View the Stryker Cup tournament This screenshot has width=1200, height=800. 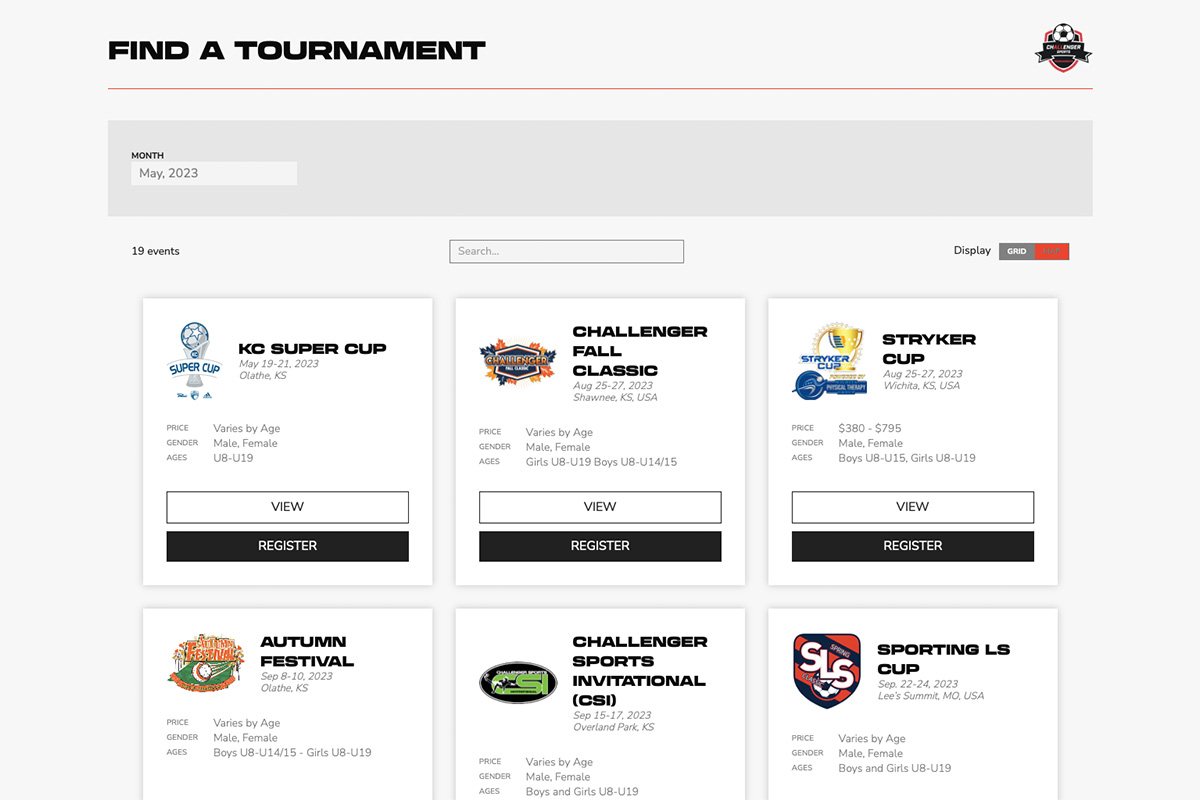click(913, 507)
